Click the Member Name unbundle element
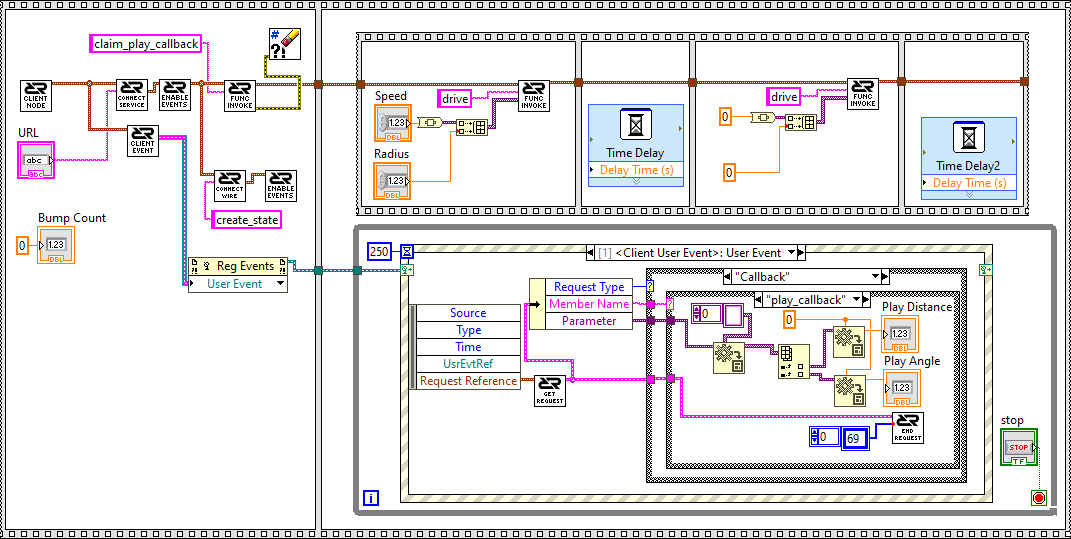Image resolution: width=1071 pixels, height=539 pixels. (x=589, y=304)
